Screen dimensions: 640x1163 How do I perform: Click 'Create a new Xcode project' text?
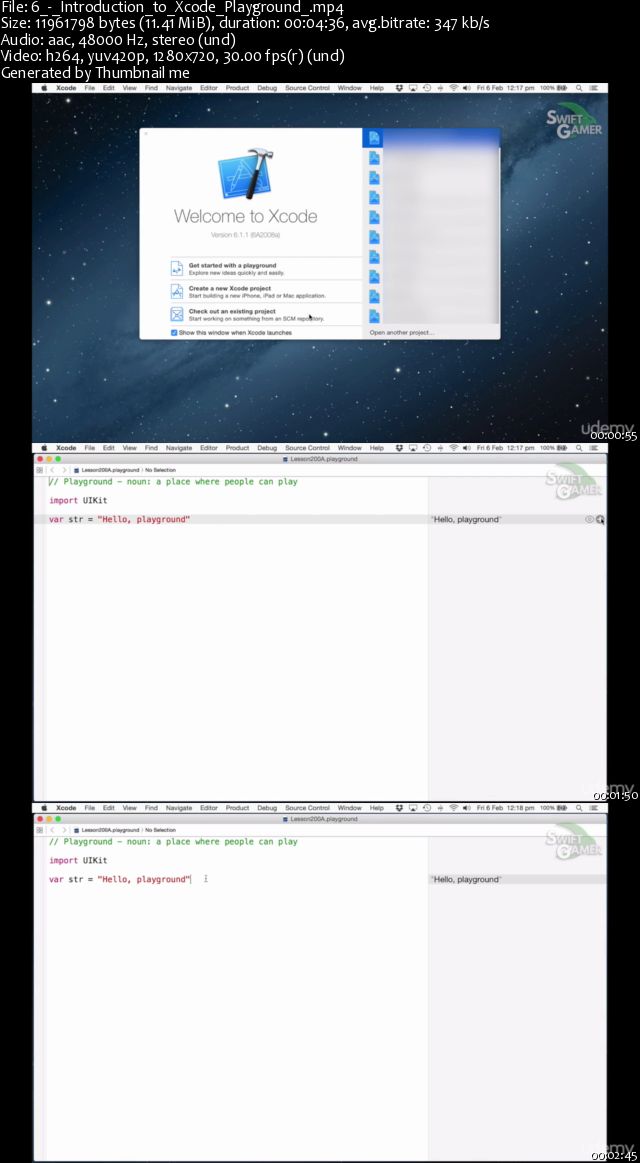pos(230,288)
